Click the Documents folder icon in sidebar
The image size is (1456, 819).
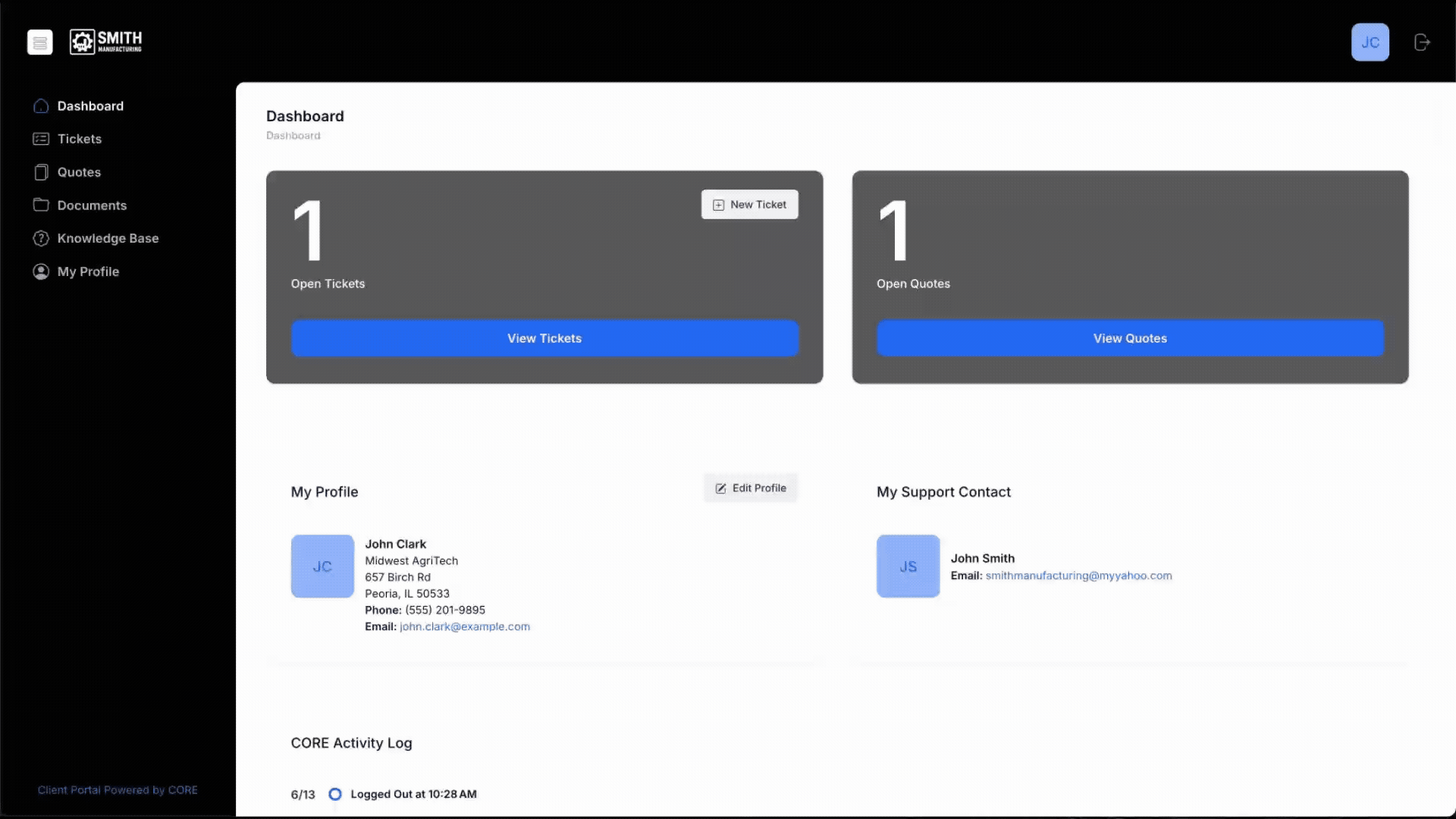coord(41,206)
